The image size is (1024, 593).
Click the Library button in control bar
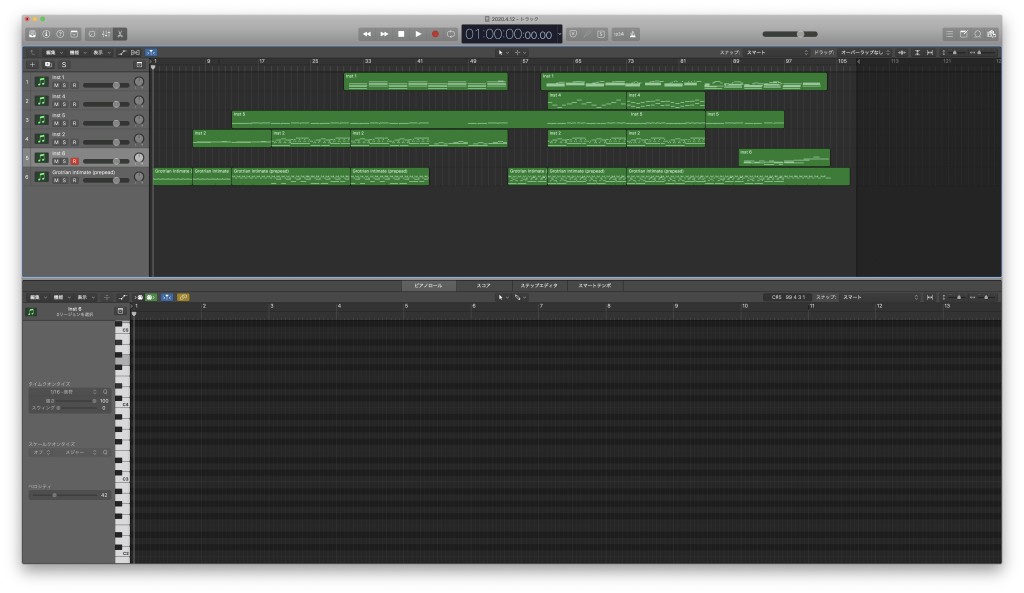click(33, 34)
